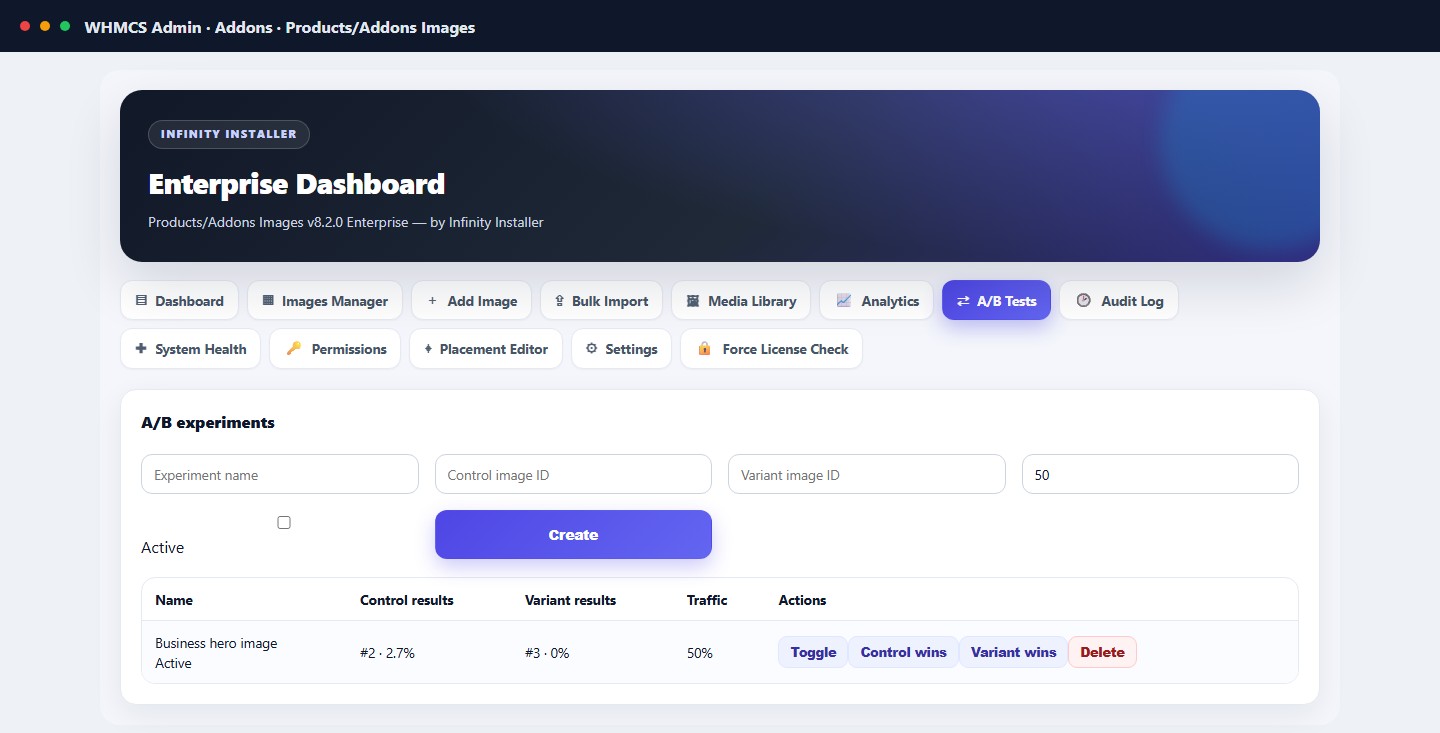The width and height of the screenshot is (1440, 733).
Task: Click the Audit Log clock icon
Action: [1083, 300]
